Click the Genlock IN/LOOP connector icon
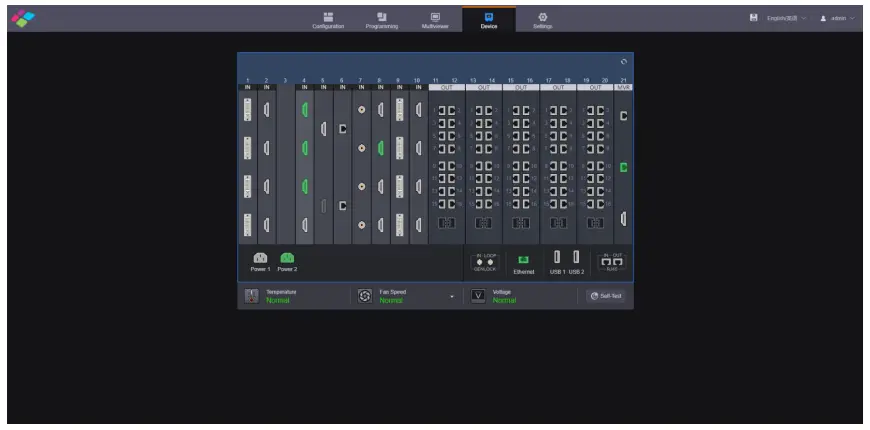 pos(485,261)
